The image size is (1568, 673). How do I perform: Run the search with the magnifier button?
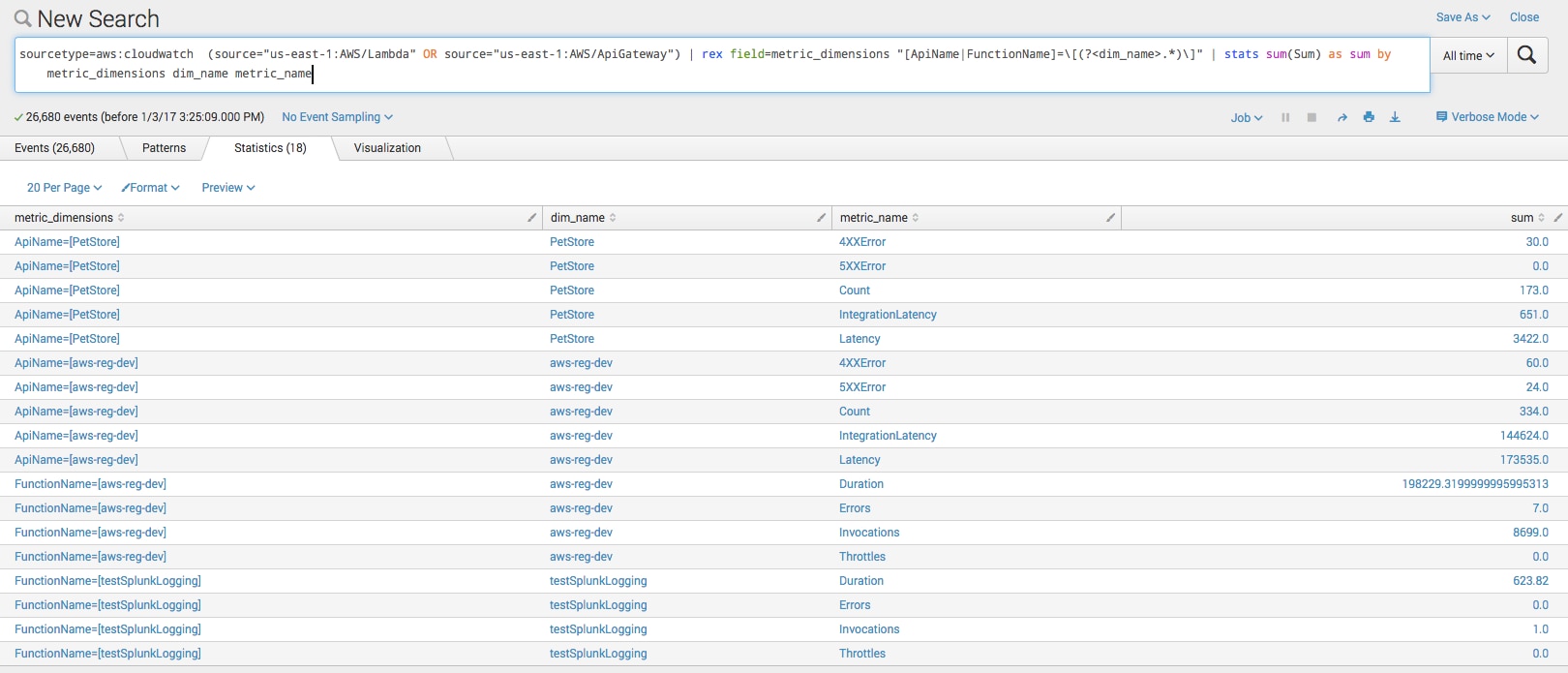pyautogui.click(x=1526, y=55)
